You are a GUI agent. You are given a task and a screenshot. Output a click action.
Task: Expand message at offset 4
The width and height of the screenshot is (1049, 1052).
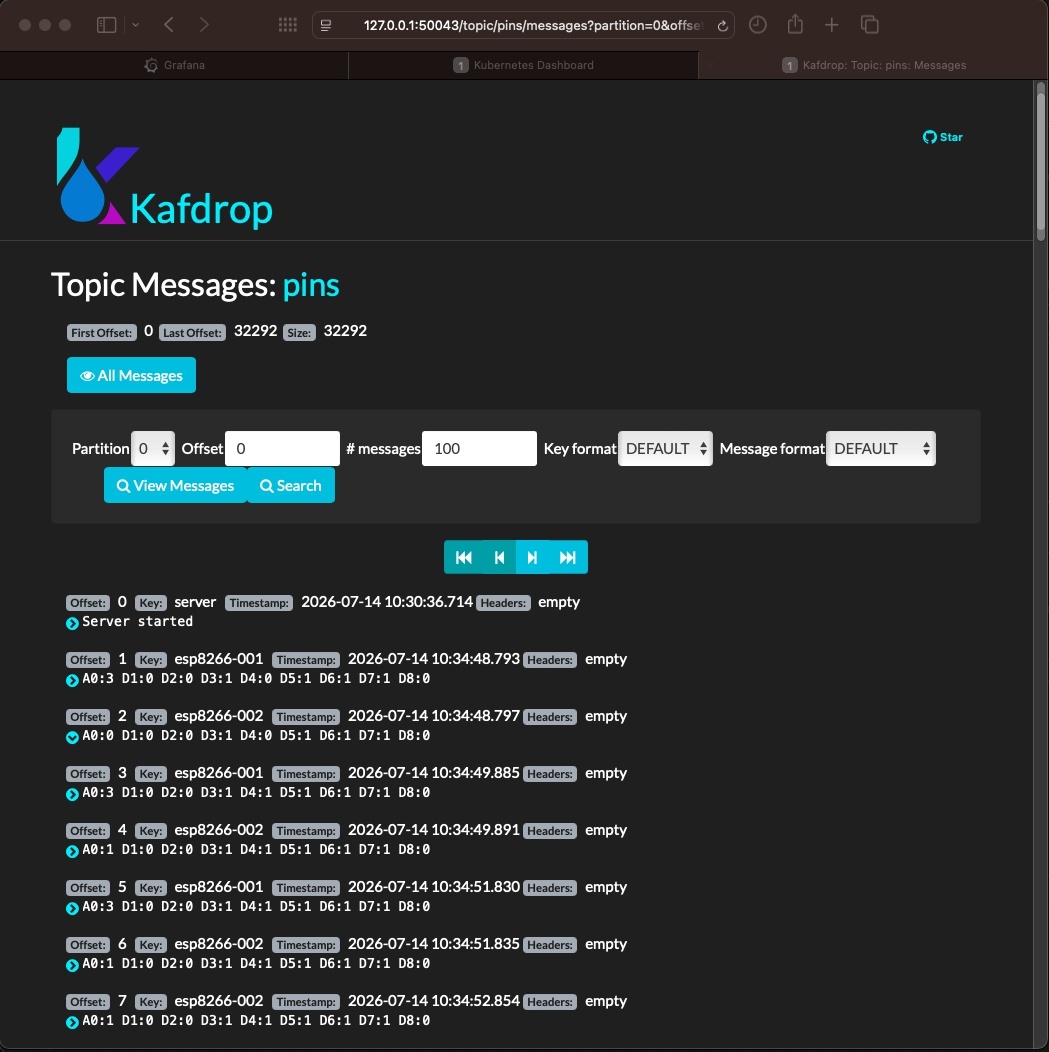tap(72, 851)
